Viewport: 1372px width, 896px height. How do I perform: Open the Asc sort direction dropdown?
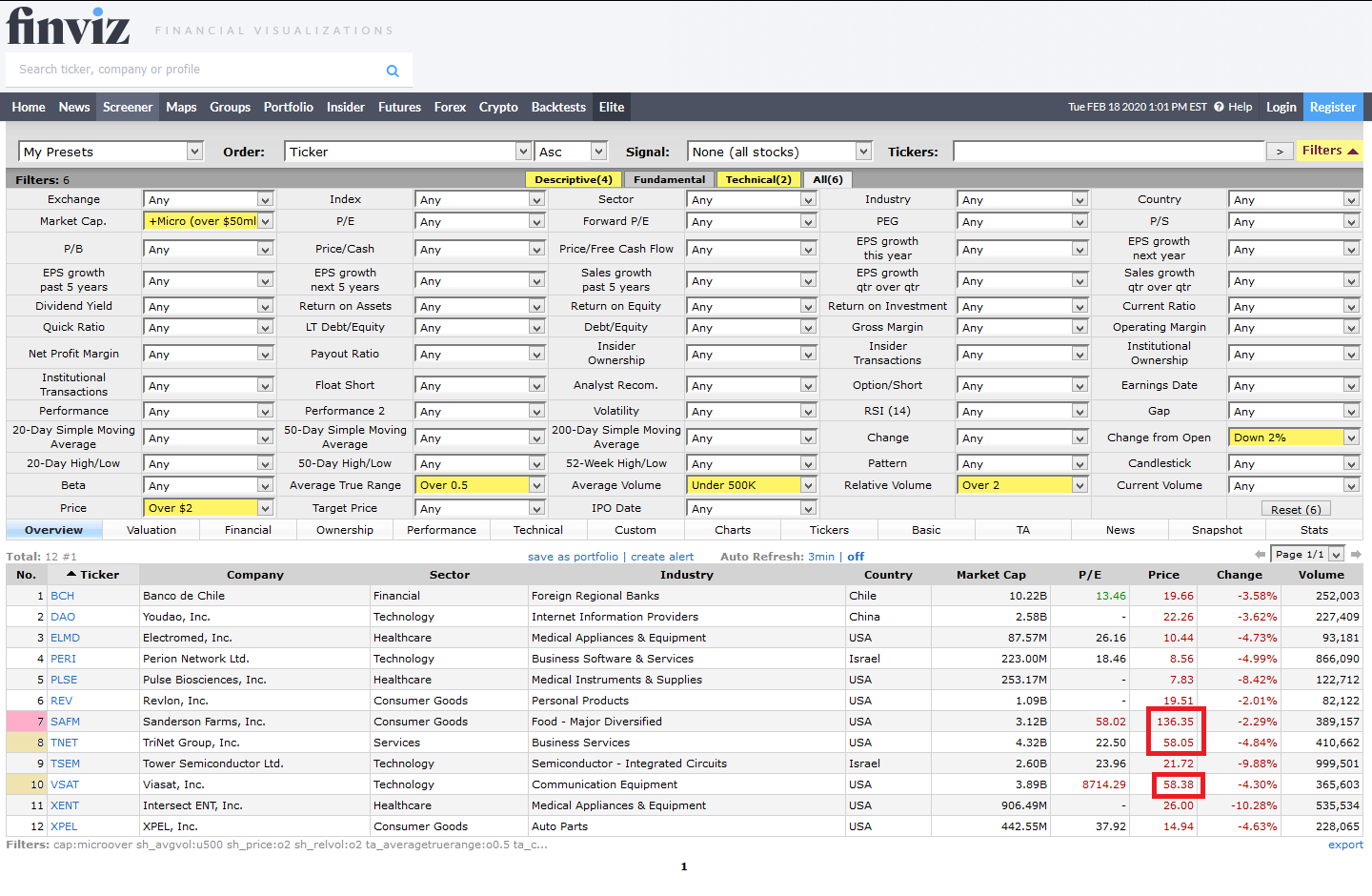571,152
